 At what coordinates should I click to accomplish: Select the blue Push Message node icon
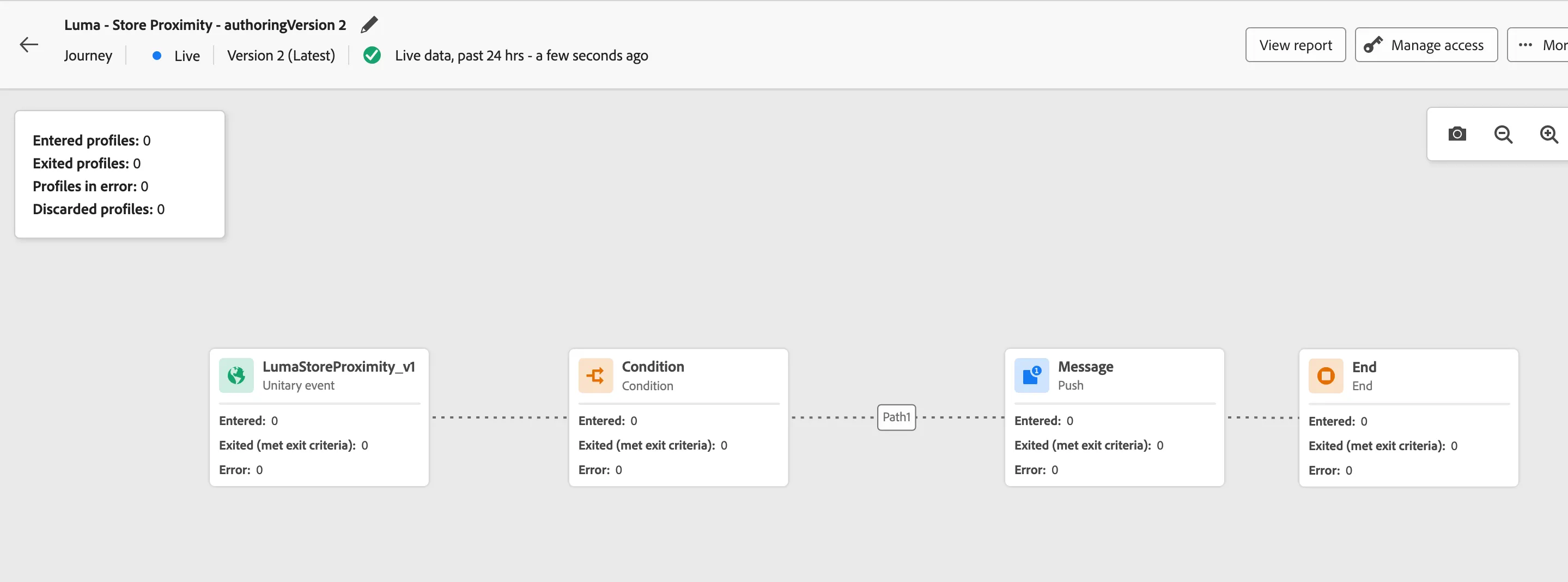(x=1032, y=375)
